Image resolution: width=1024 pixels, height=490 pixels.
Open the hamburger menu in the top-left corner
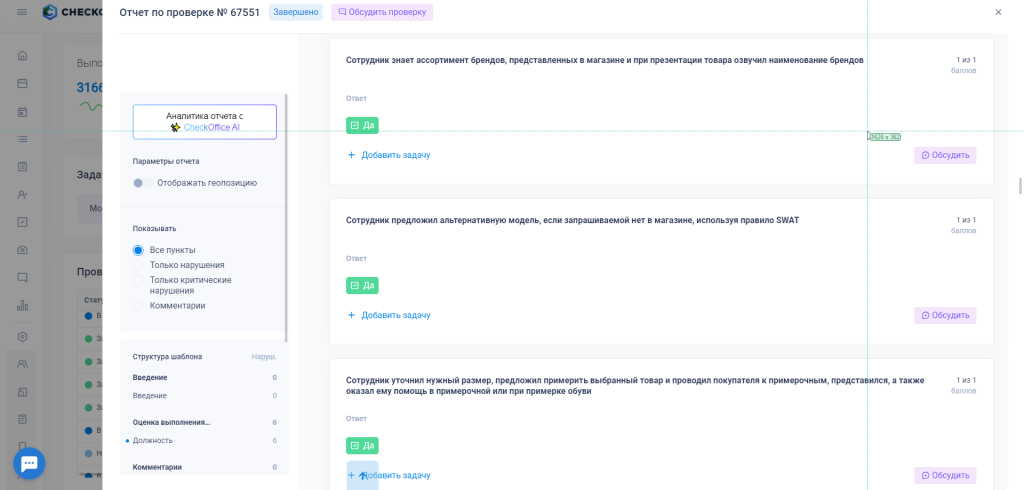22,12
